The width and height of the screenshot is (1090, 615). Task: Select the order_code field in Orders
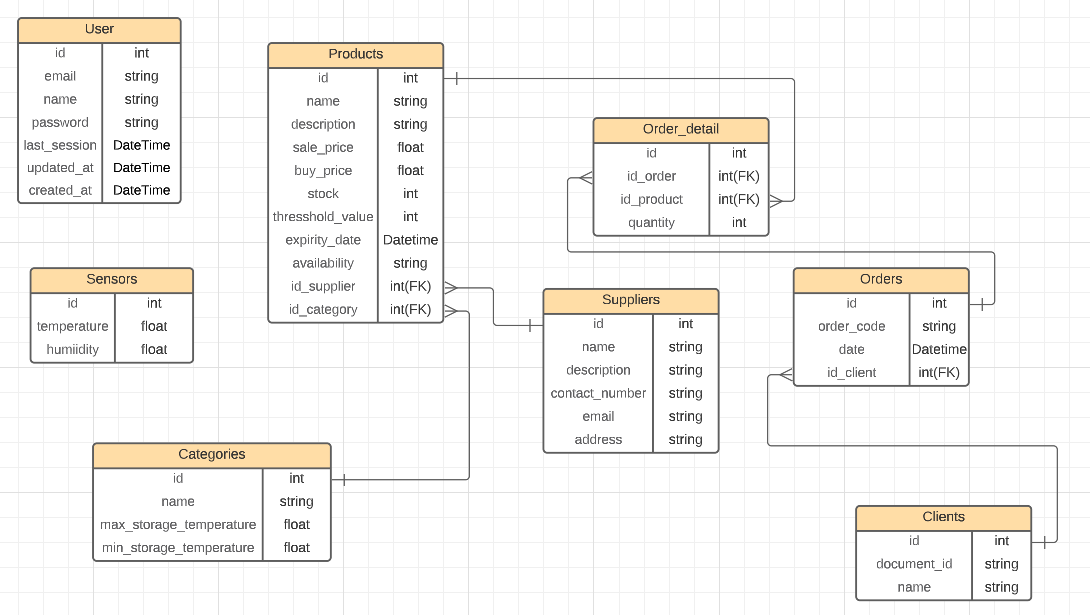(851, 326)
